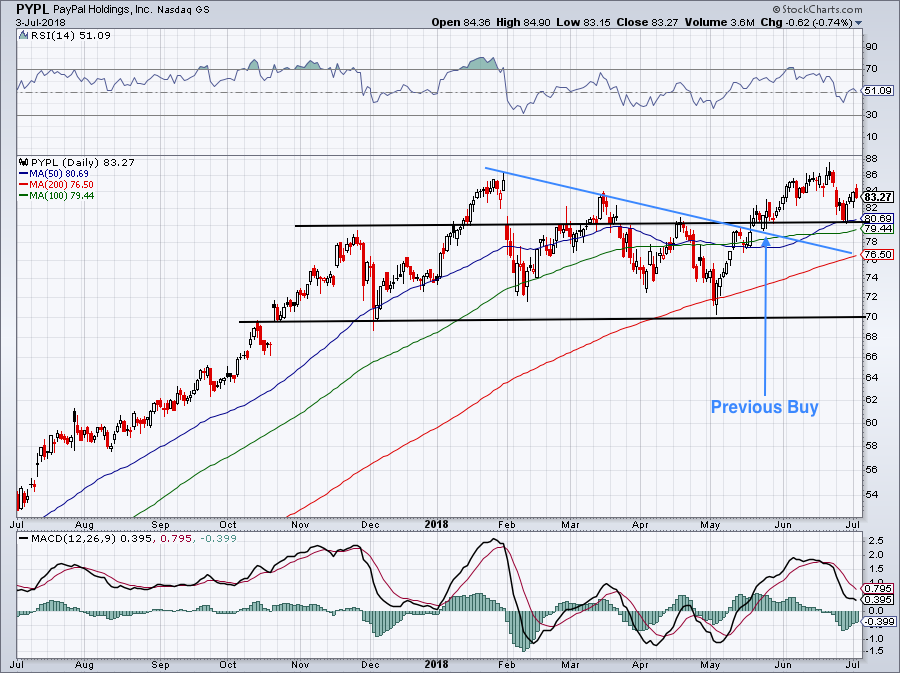Click the '3-Jul-2018' date text
This screenshot has height=673, width=900.
click(x=40, y=23)
